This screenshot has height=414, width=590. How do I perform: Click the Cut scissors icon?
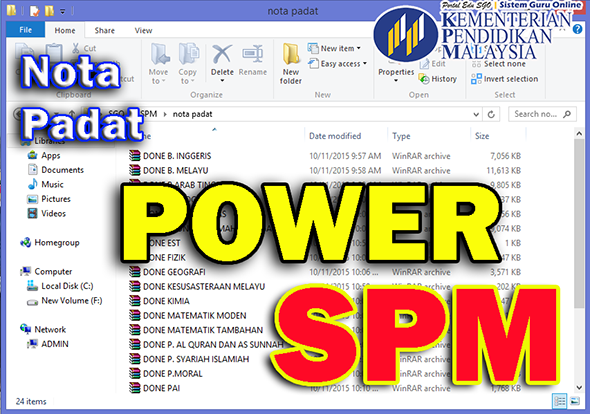tap(76, 48)
